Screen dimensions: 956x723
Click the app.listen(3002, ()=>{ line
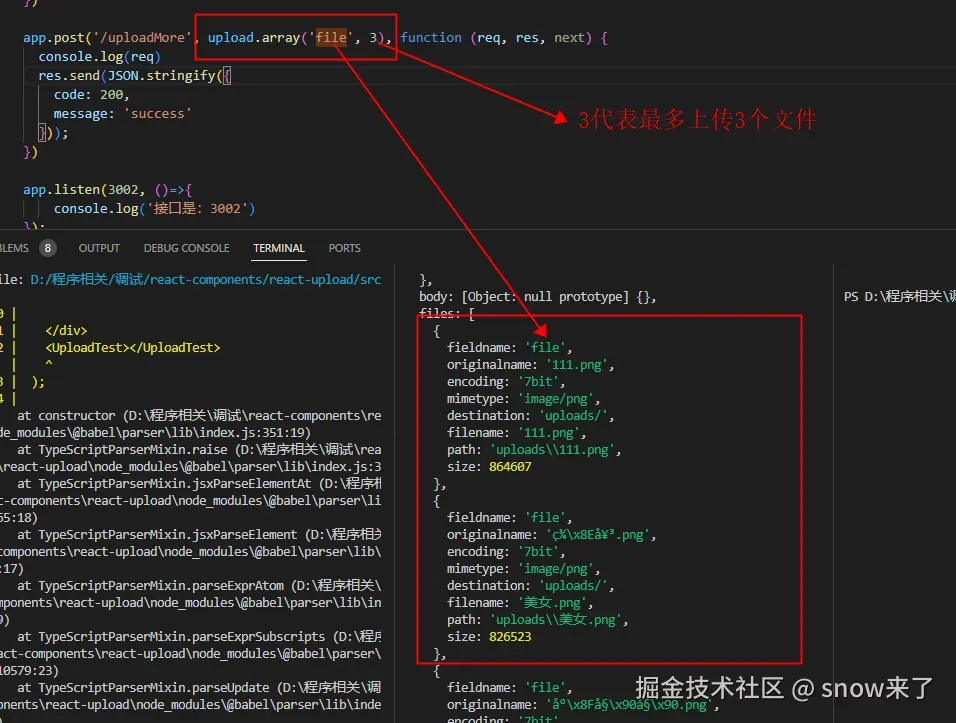pos(107,190)
